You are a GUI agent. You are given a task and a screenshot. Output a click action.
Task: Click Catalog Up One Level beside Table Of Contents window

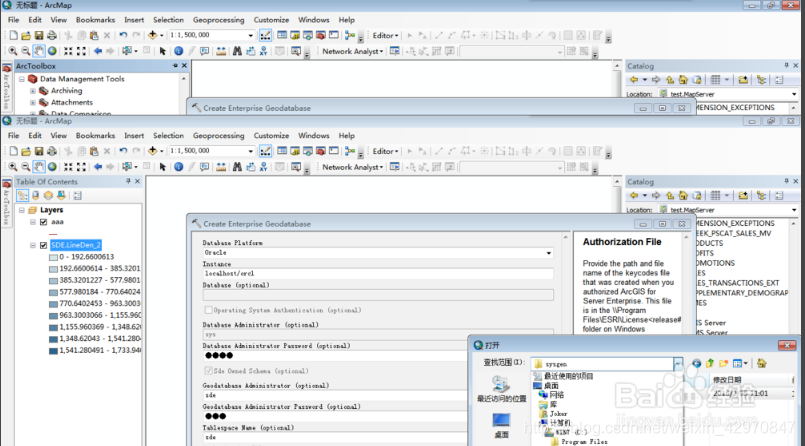point(670,196)
